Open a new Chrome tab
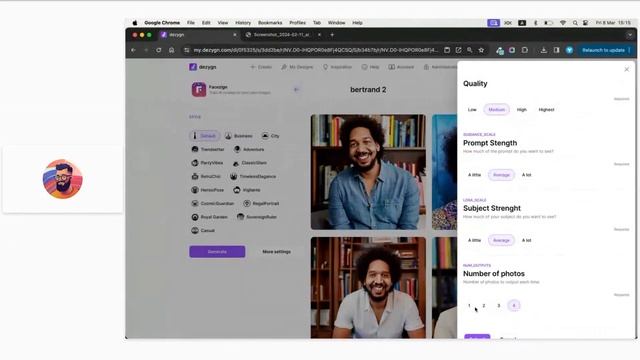640x360 pixels. click(x=332, y=35)
